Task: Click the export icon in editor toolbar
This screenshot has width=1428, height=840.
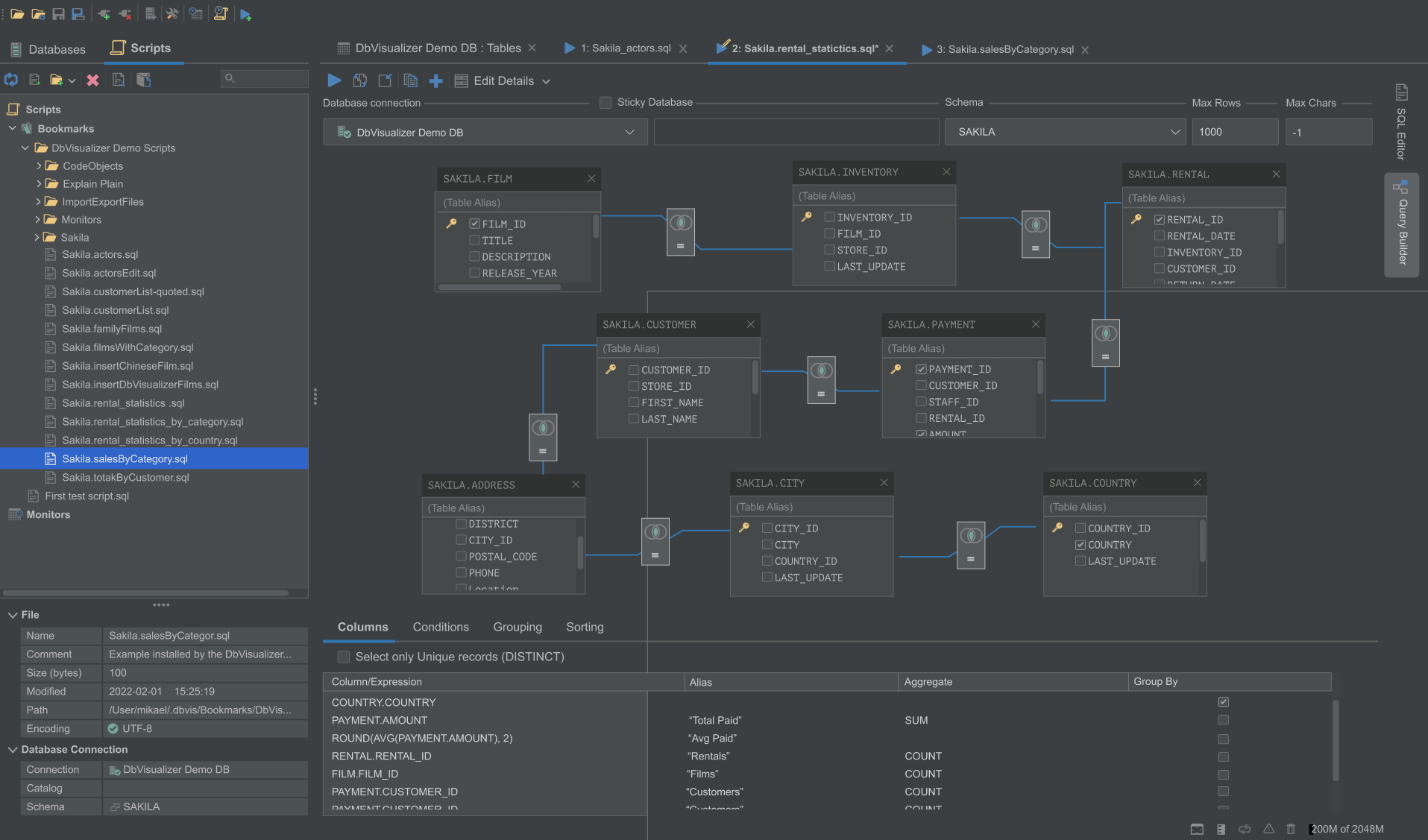Action: [x=385, y=80]
